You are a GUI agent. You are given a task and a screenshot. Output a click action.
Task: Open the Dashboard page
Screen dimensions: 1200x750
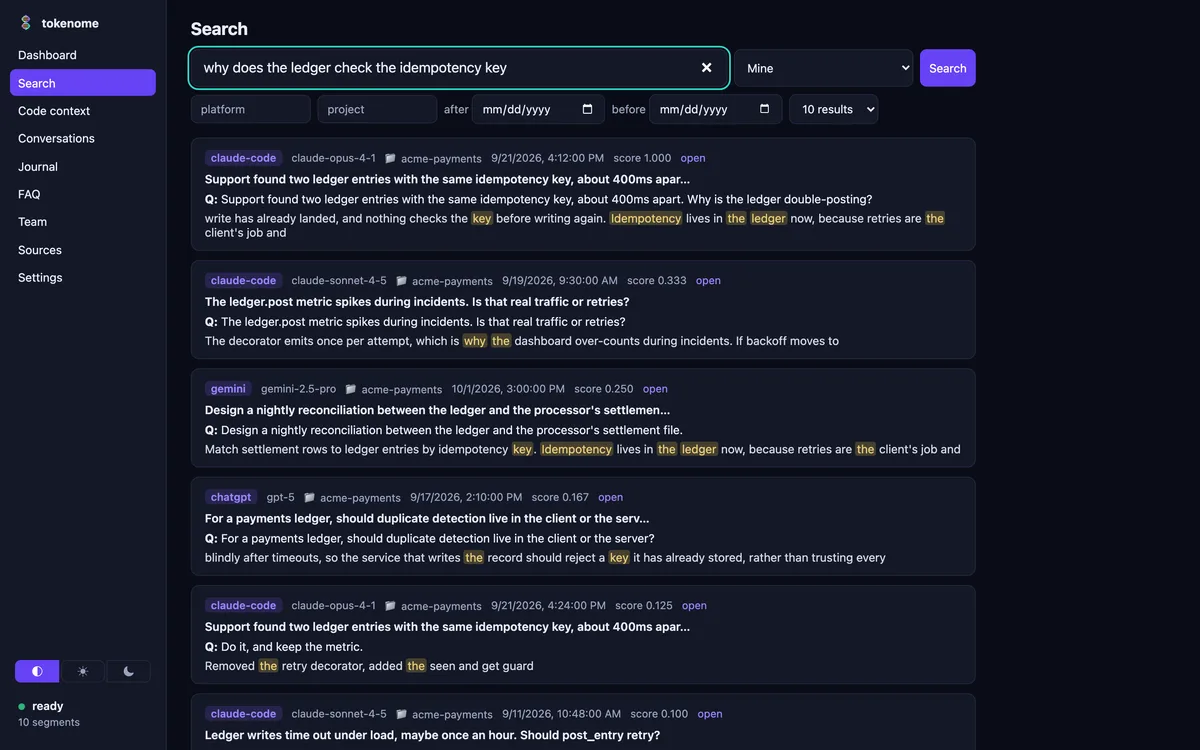click(x=83, y=55)
